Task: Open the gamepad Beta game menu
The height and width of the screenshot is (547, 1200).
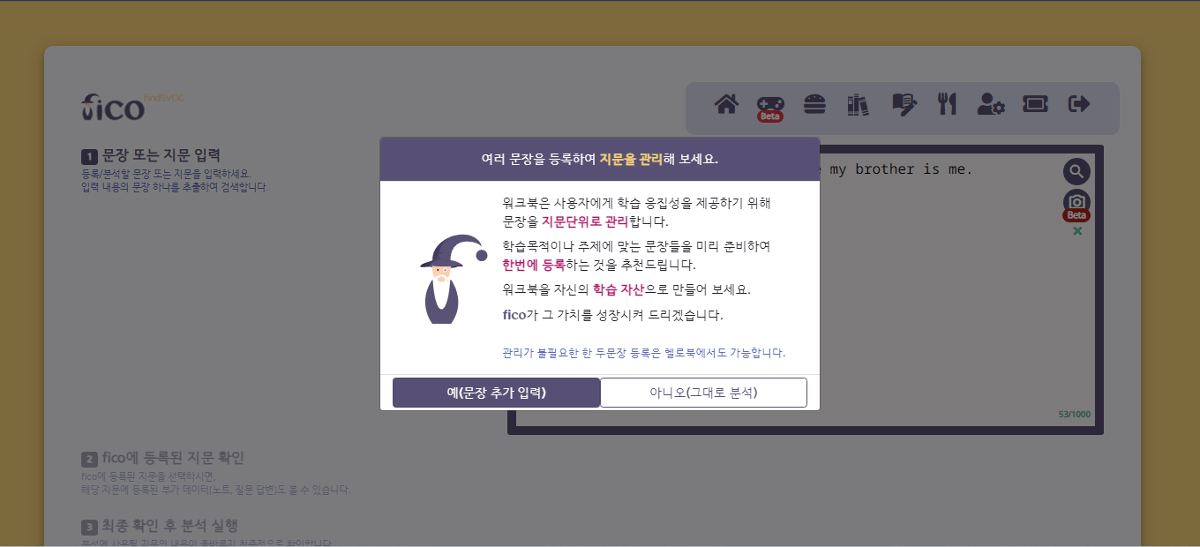Action: [770, 107]
